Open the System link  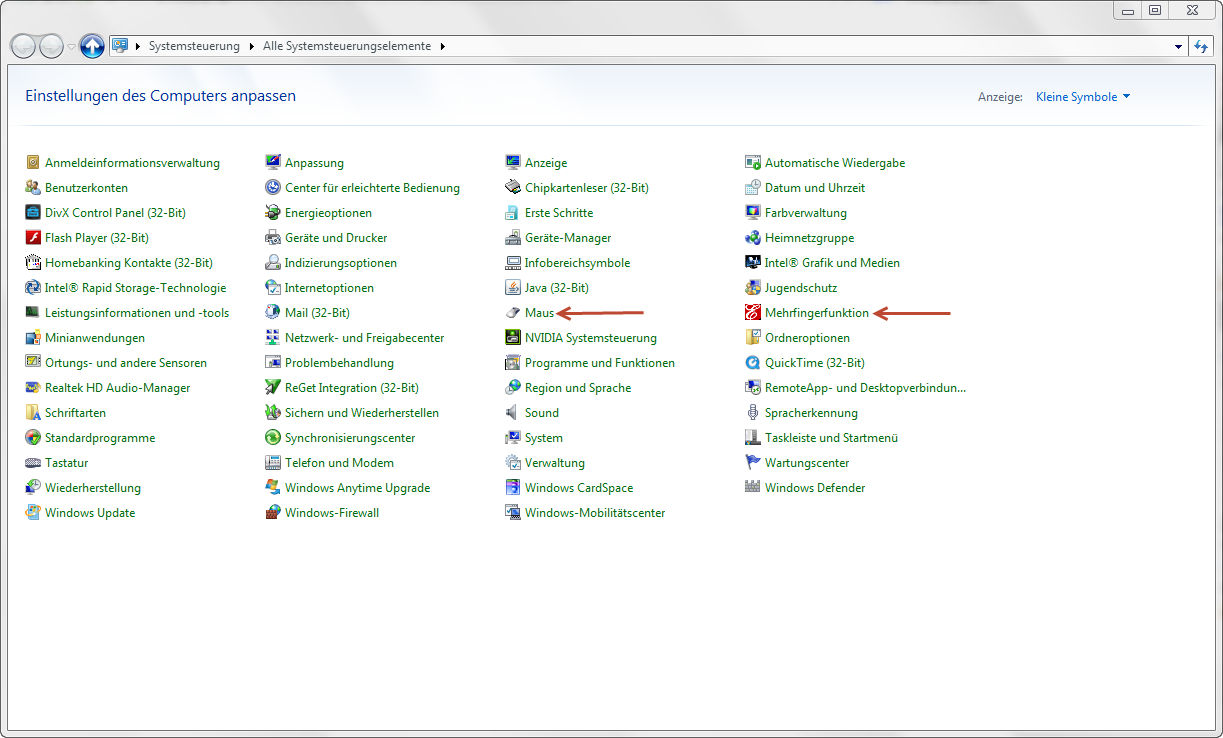[544, 438]
